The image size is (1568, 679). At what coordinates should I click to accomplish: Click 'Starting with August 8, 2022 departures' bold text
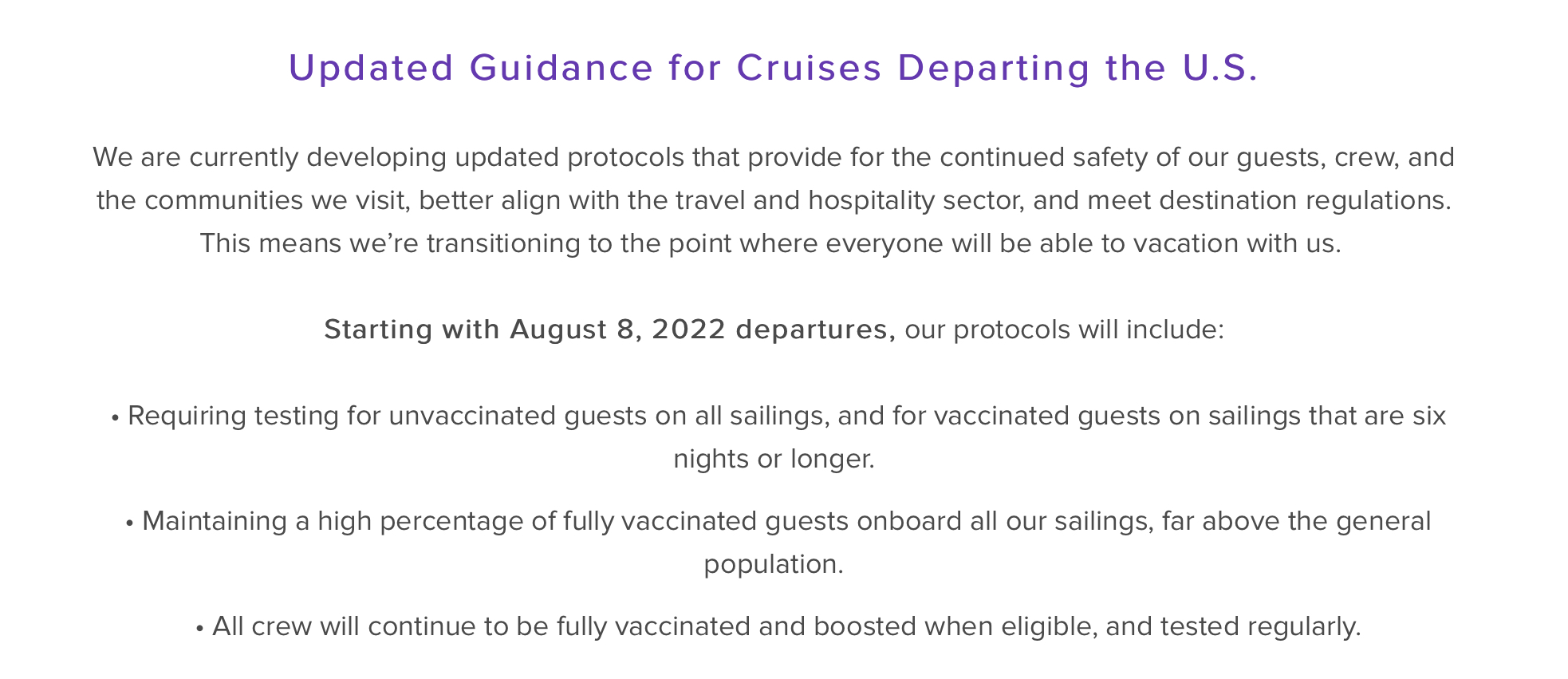610,330
